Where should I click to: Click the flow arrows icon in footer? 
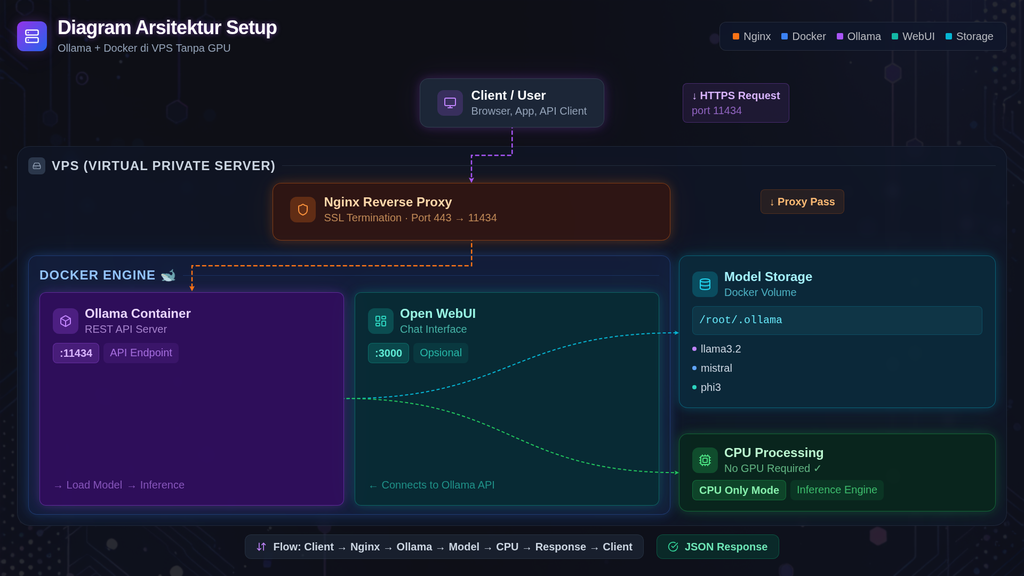point(261,547)
